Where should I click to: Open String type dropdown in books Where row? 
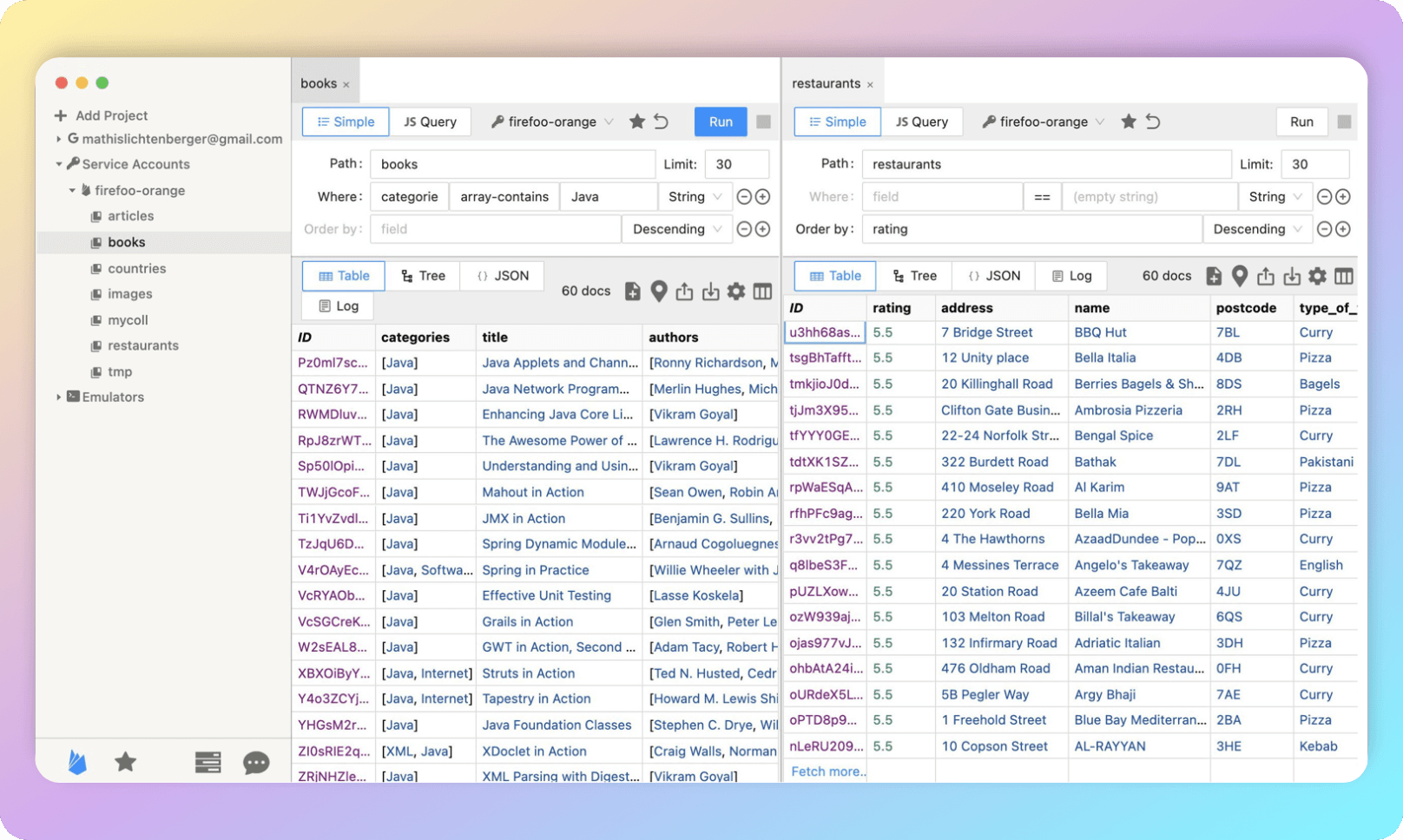695,197
